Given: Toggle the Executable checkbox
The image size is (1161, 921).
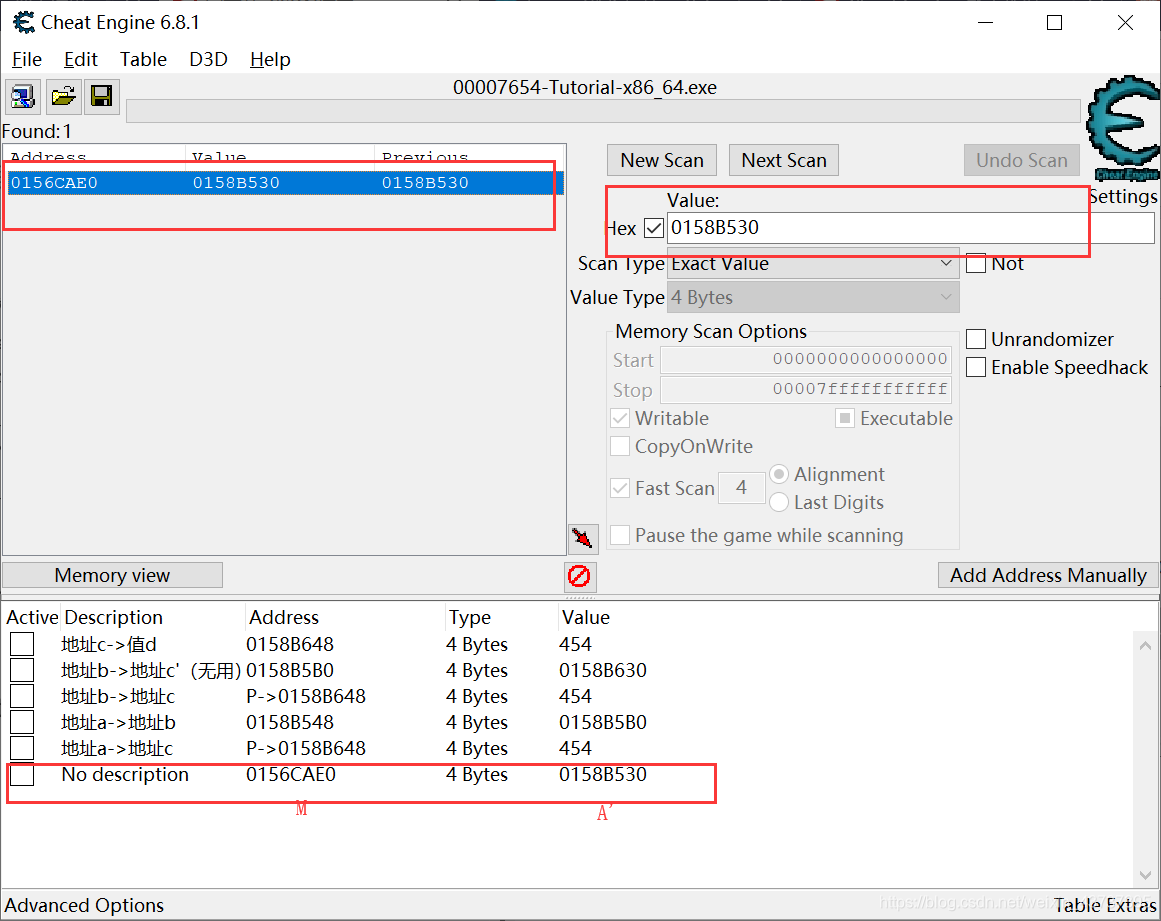Looking at the screenshot, I should tap(845, 418).
